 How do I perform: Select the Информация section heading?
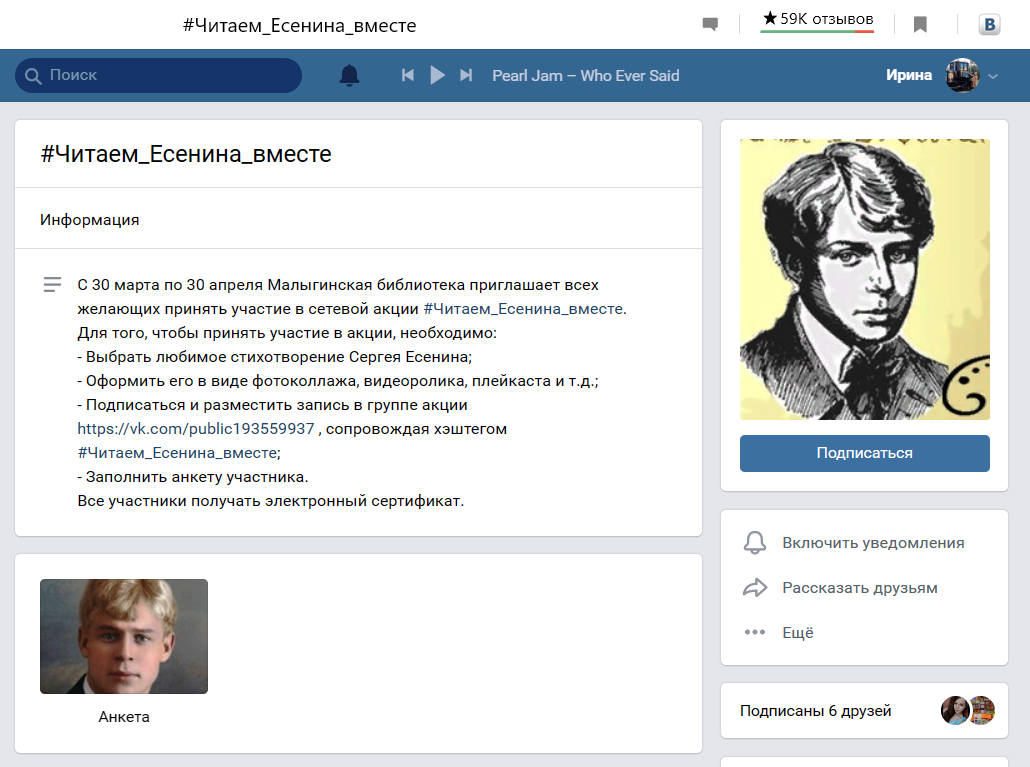pyautogui.click(x=90, y=220)
